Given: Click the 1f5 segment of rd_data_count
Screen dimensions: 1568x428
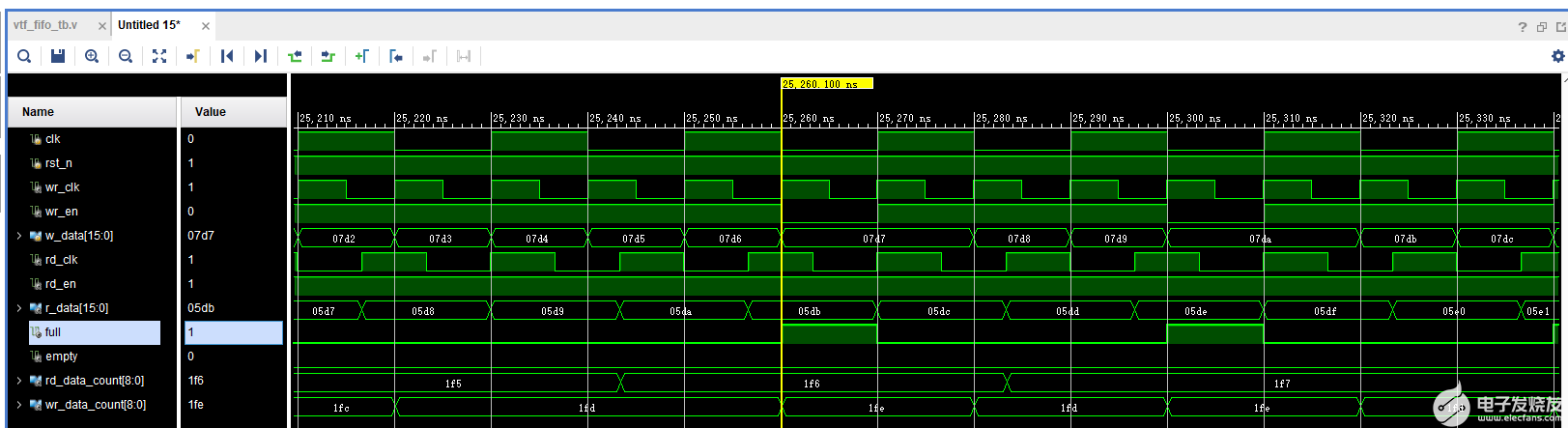Looking at the screenshot, I should point(453,384).
